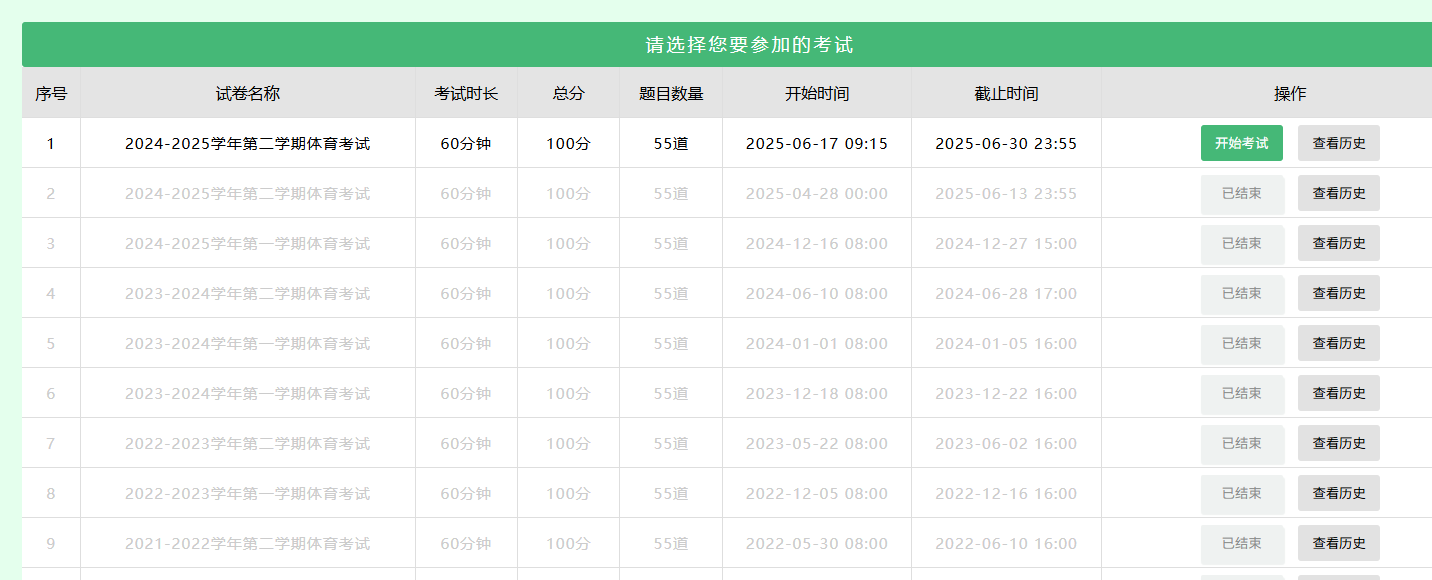The width and height of the screenshot is (1432, 580).
Task: Click start time 2022-12-05 08:00
Action: click(x=817, y=494)
